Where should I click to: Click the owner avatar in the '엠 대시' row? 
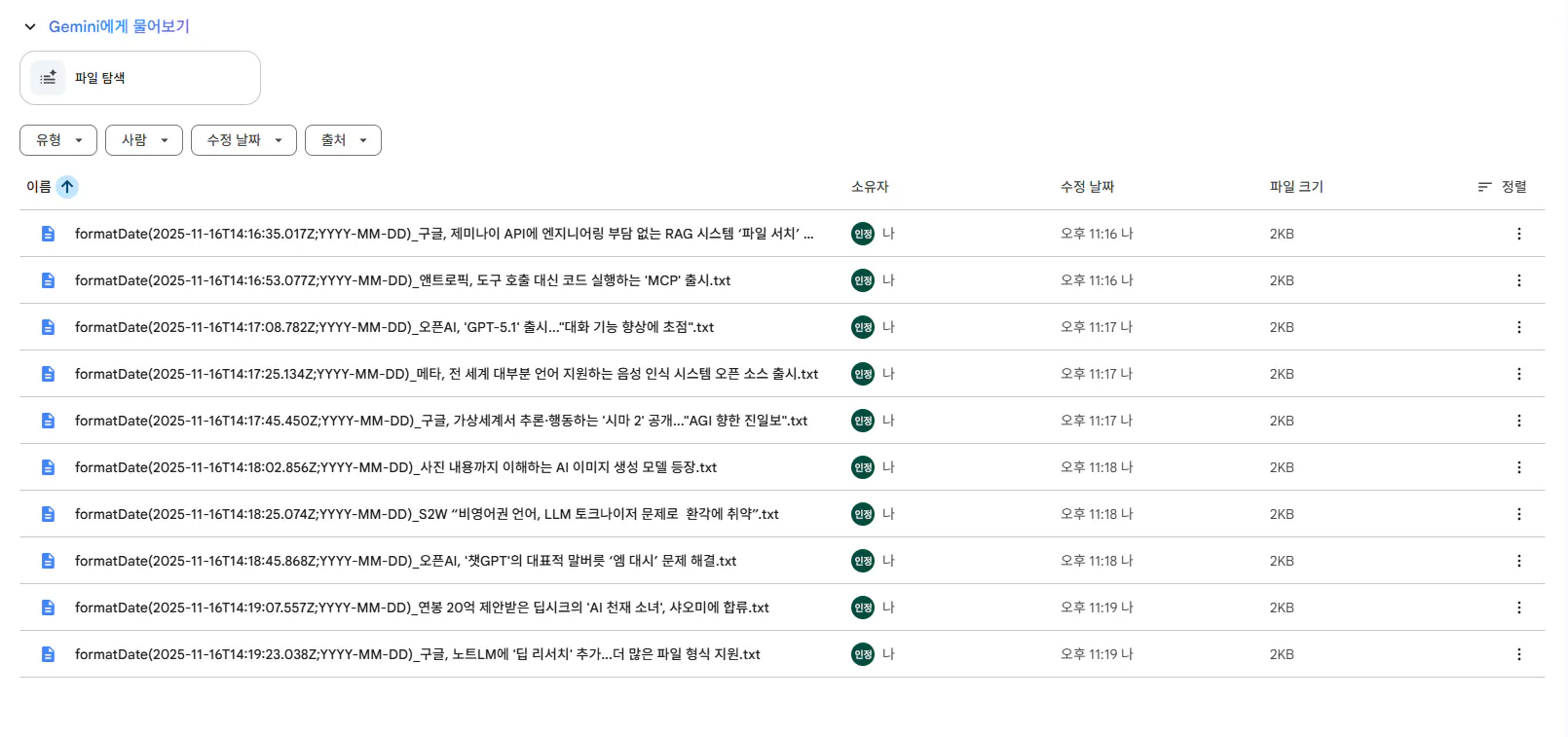coord(863,561)
